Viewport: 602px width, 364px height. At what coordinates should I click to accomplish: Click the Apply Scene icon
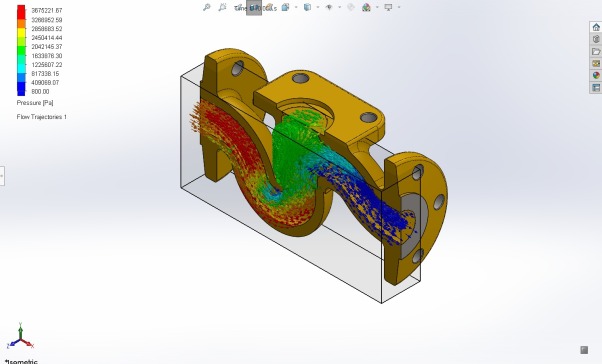click(366, 7)
